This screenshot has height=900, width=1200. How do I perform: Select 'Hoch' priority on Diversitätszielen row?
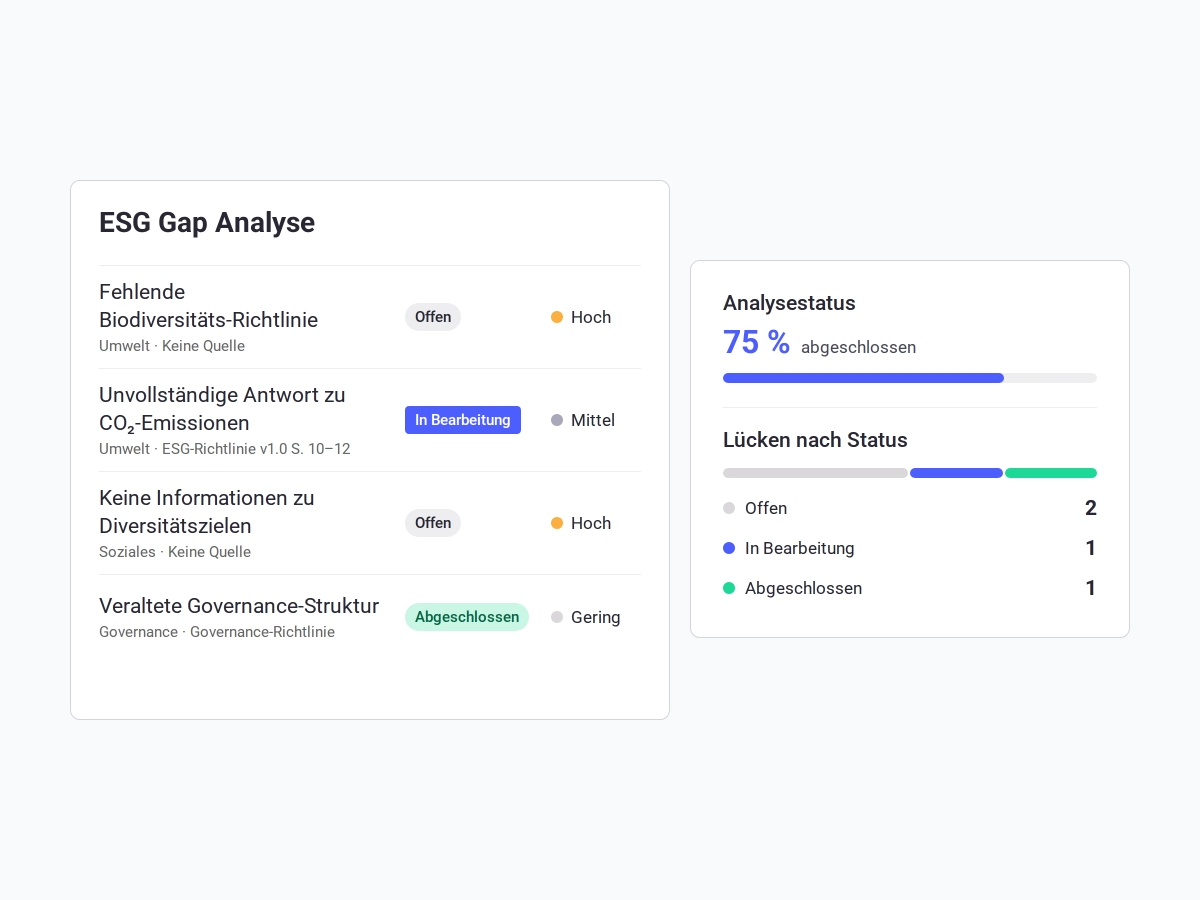pyautogui.click(x=591, y=523)
